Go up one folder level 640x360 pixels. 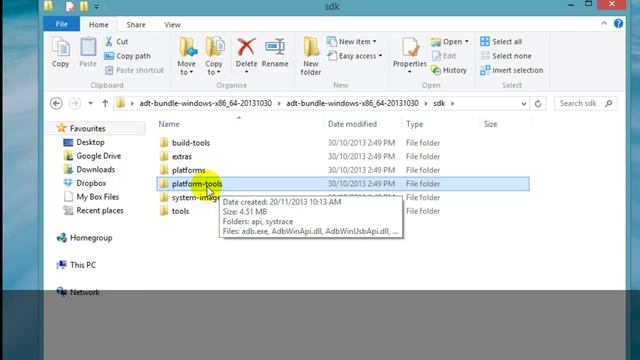[x=105, y=103]
